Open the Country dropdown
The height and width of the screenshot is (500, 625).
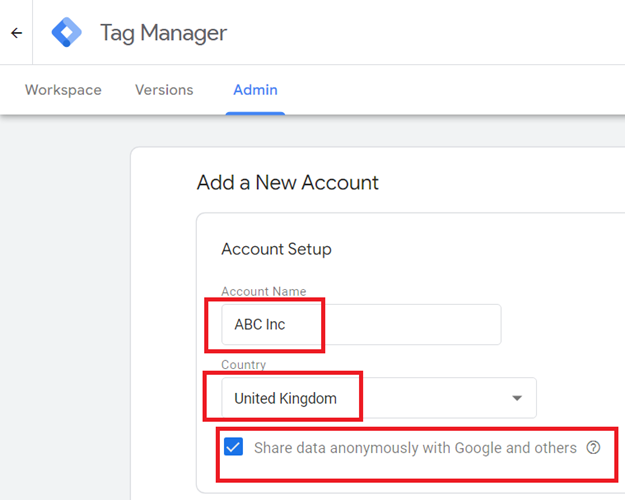tap(379, 398)
